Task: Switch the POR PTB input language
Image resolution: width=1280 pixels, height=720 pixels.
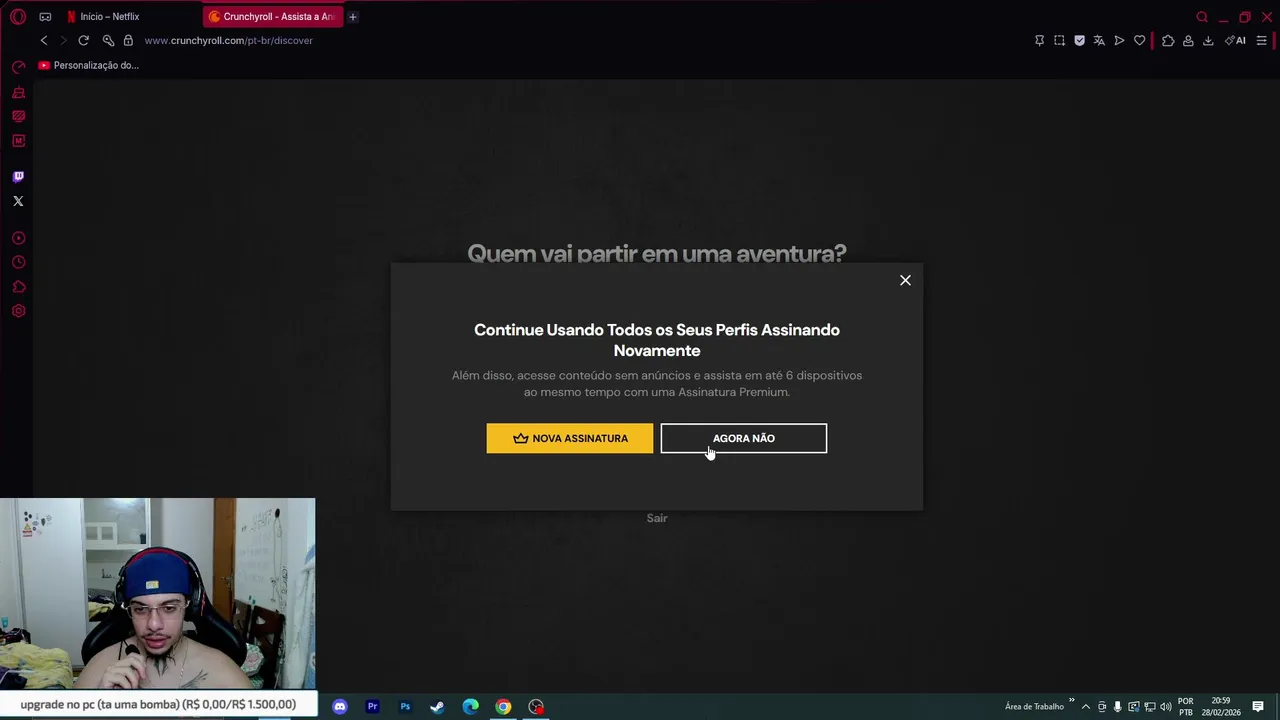Action: tap(1186, 706)
